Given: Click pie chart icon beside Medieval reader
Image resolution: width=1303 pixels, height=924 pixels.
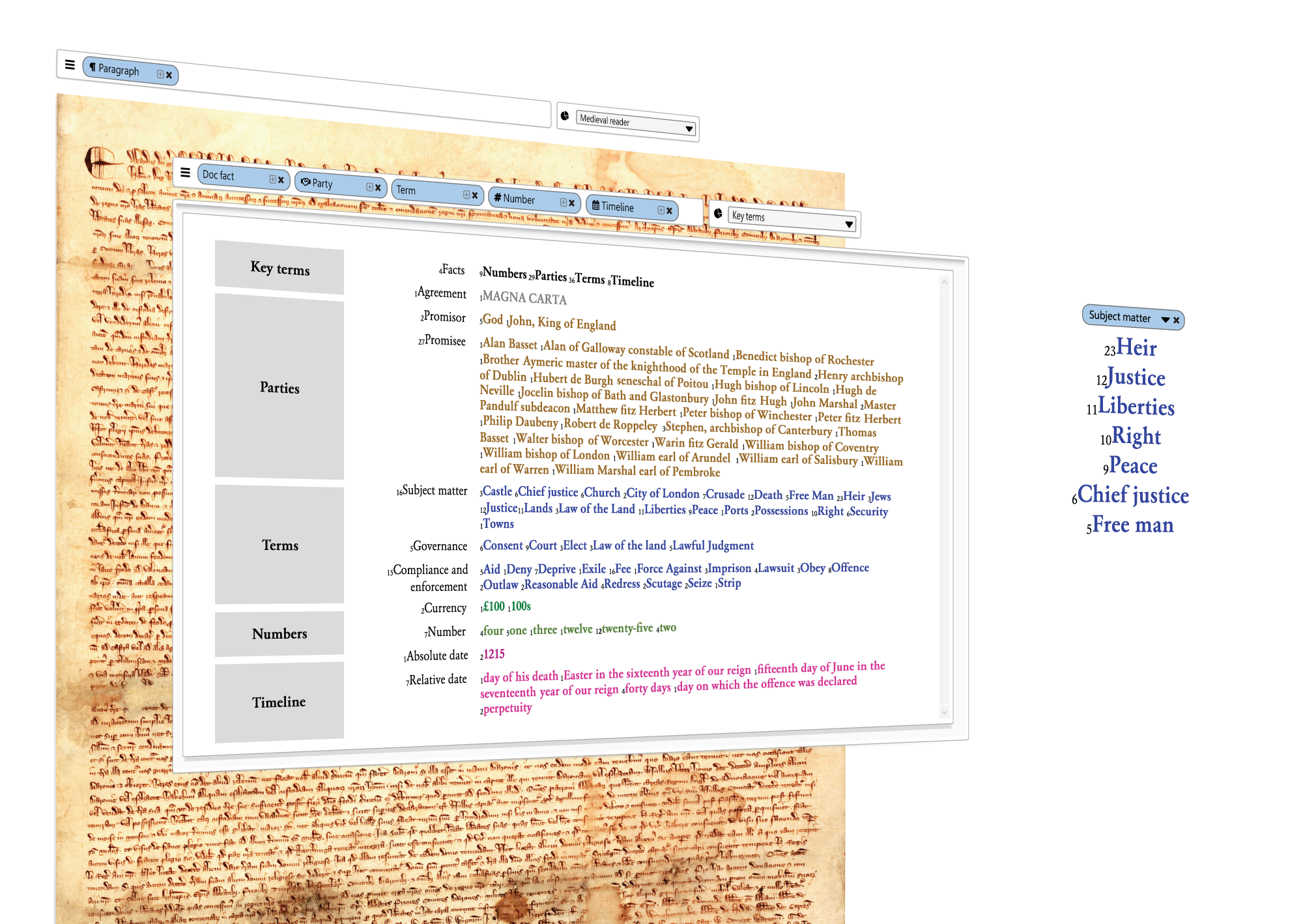Looking at the screenshot, I should (565, 115).
